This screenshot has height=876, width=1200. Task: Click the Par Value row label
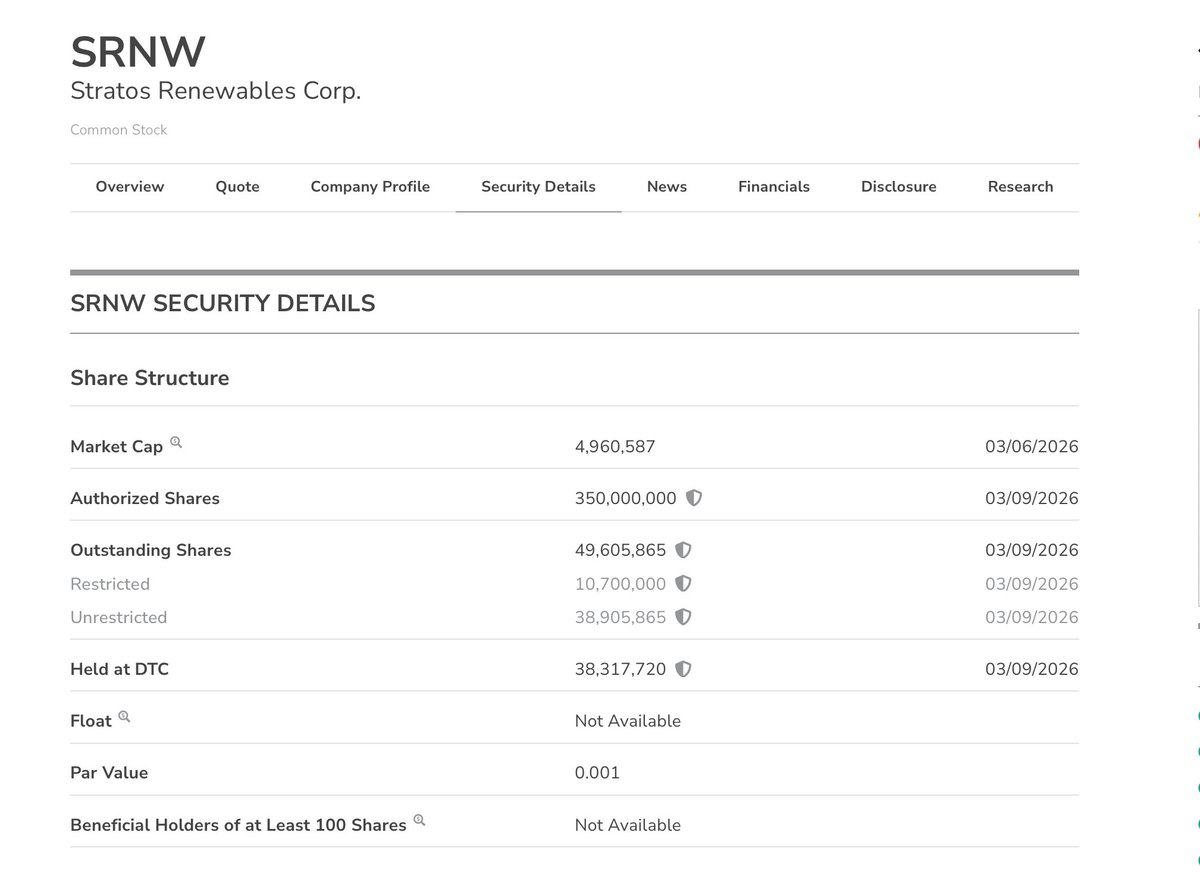[x=109, y=773]
